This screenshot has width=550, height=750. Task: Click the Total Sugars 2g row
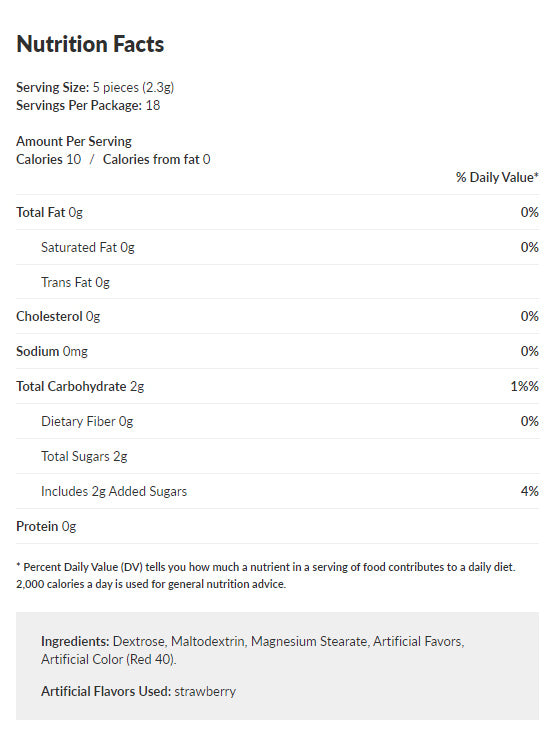277,456
